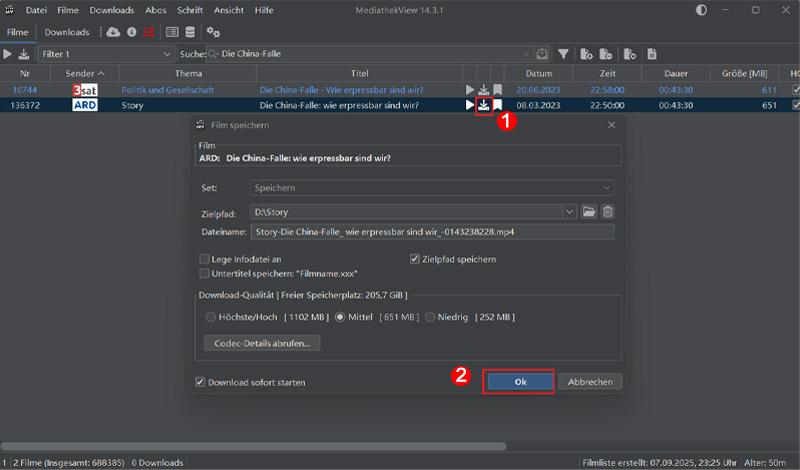Browse target folder with folder icon

point(589,211)
